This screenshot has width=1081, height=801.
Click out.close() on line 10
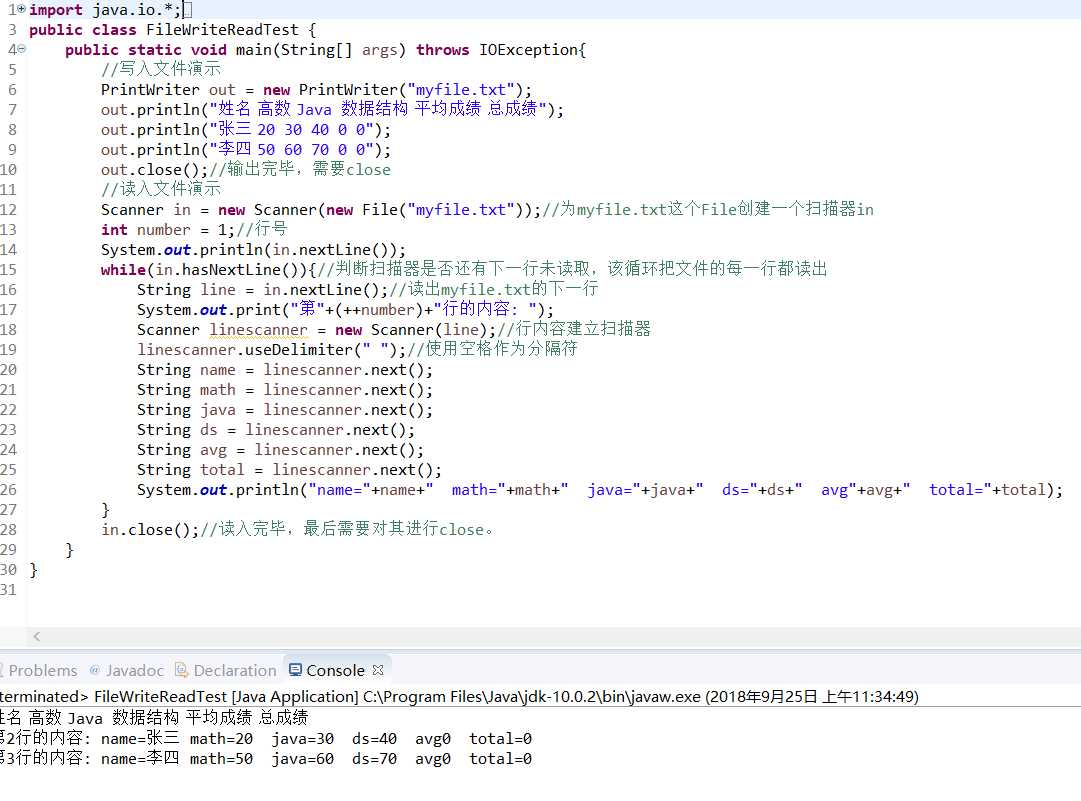(x=154, y=170)
